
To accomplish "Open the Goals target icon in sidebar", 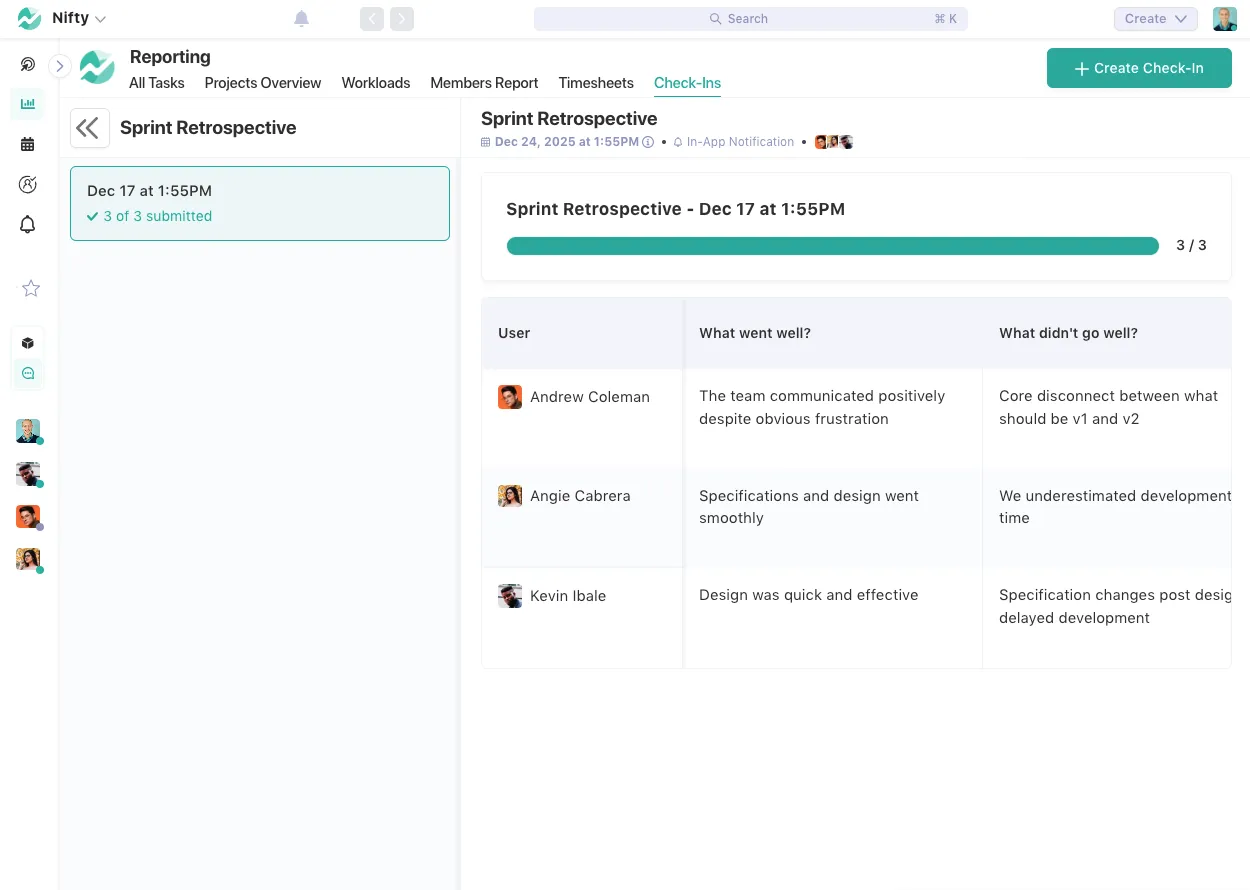I will (27, 184).
